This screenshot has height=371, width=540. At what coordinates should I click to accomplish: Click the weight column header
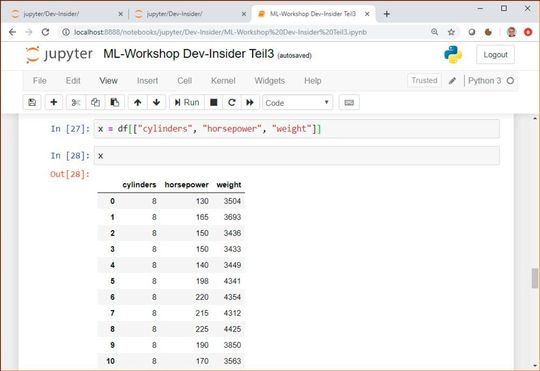tap(229, 185)
